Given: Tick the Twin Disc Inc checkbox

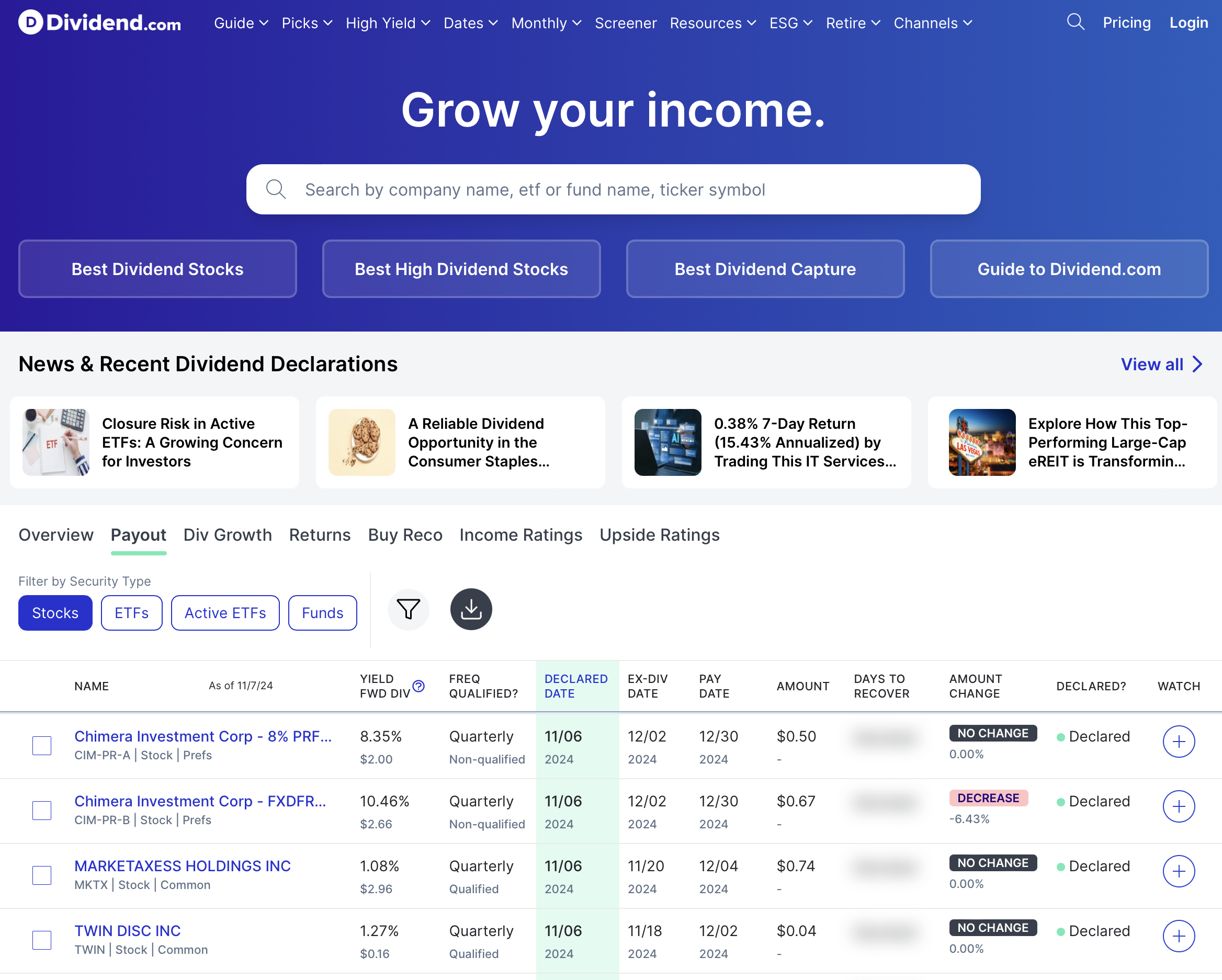Looking at the screenshot, I should point(42,940).
